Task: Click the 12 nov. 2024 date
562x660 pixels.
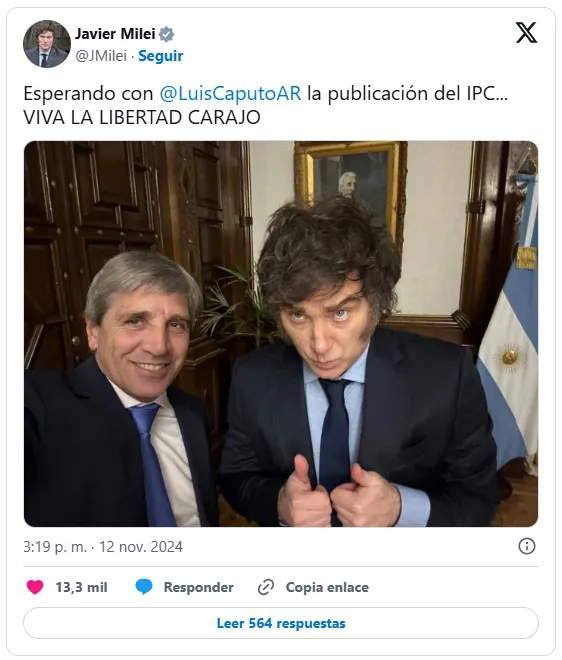Action: point(141,547)
